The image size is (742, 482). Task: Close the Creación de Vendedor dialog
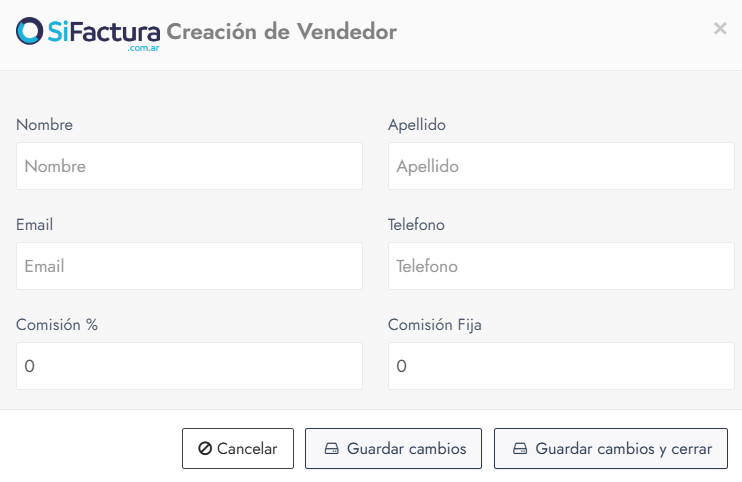pos(720,29)
